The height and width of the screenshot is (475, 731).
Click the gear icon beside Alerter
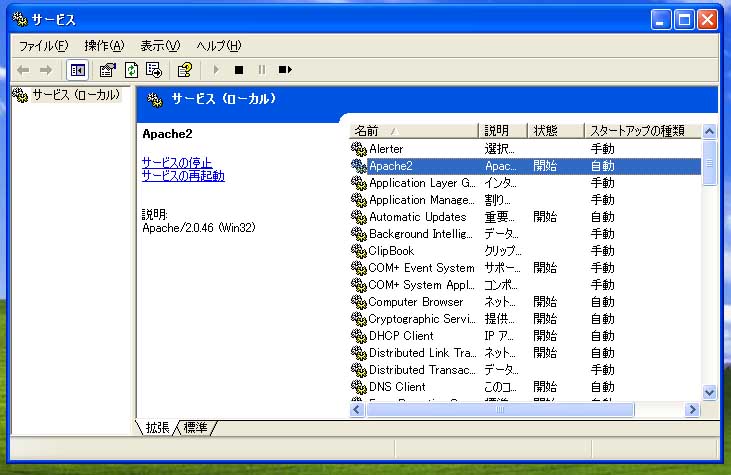click(359, 149)
